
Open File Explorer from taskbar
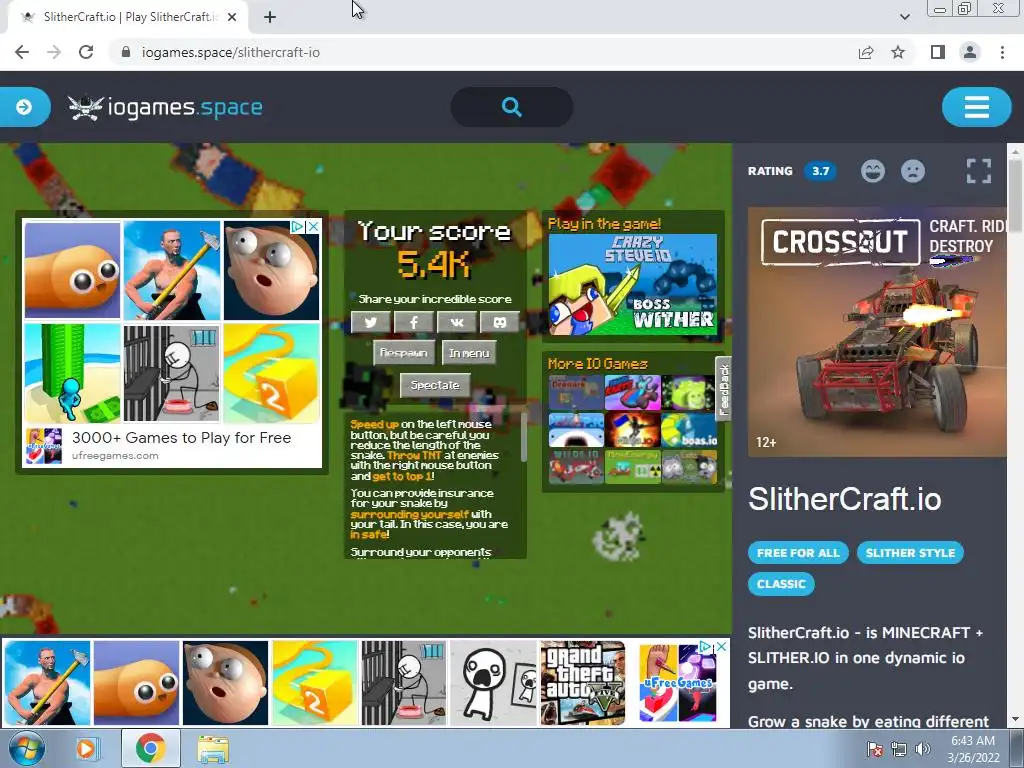213,748
